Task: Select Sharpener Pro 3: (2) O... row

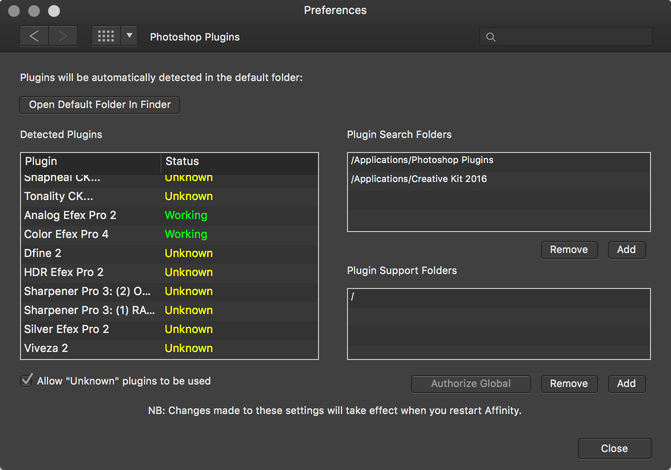Action: pyautogui.click(x=169, y=291)
